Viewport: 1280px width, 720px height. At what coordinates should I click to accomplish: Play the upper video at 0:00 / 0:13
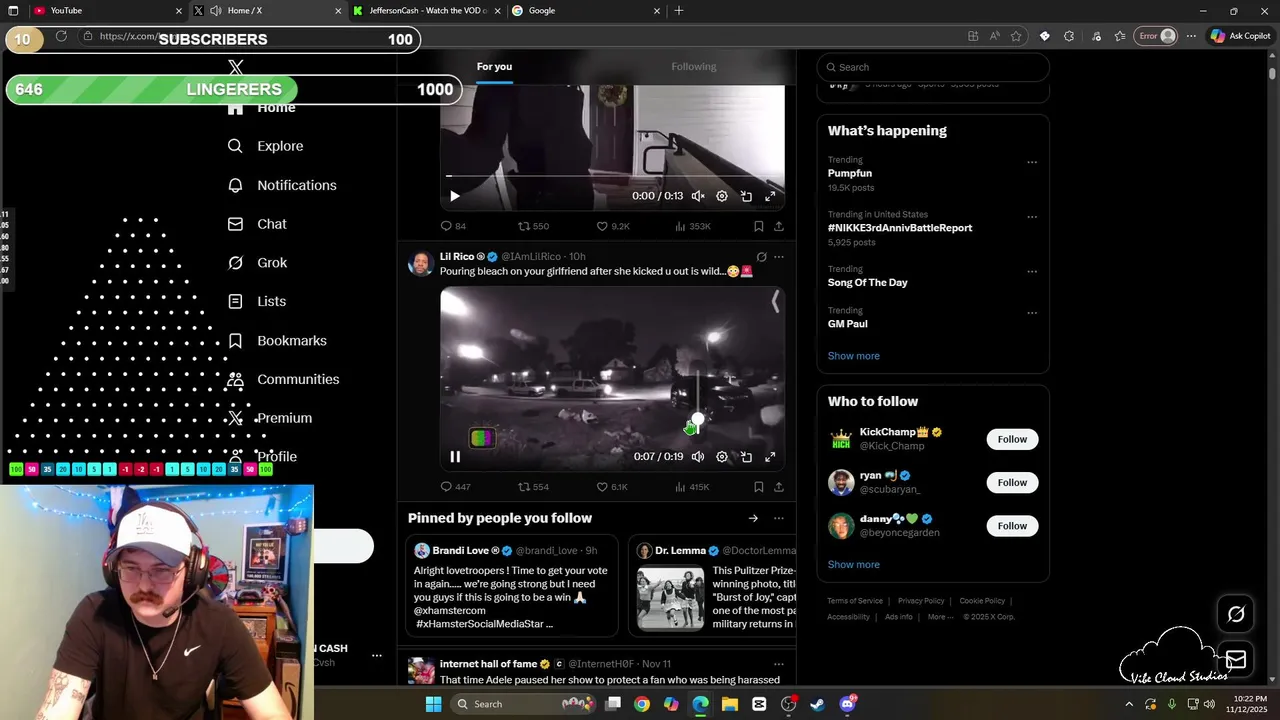coord(455,196)
